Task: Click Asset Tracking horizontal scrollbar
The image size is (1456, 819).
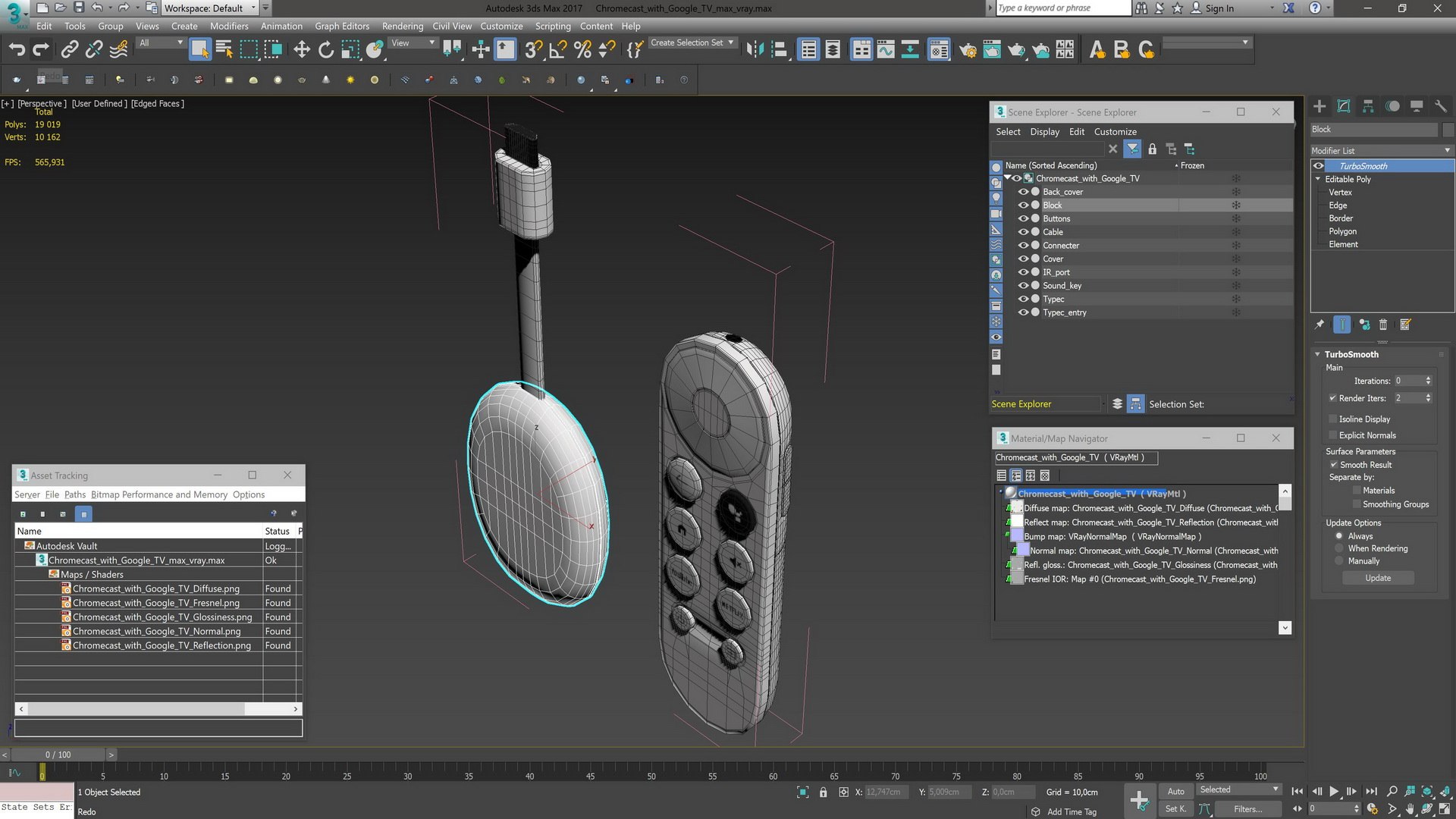Action: (x=136, y=709)
